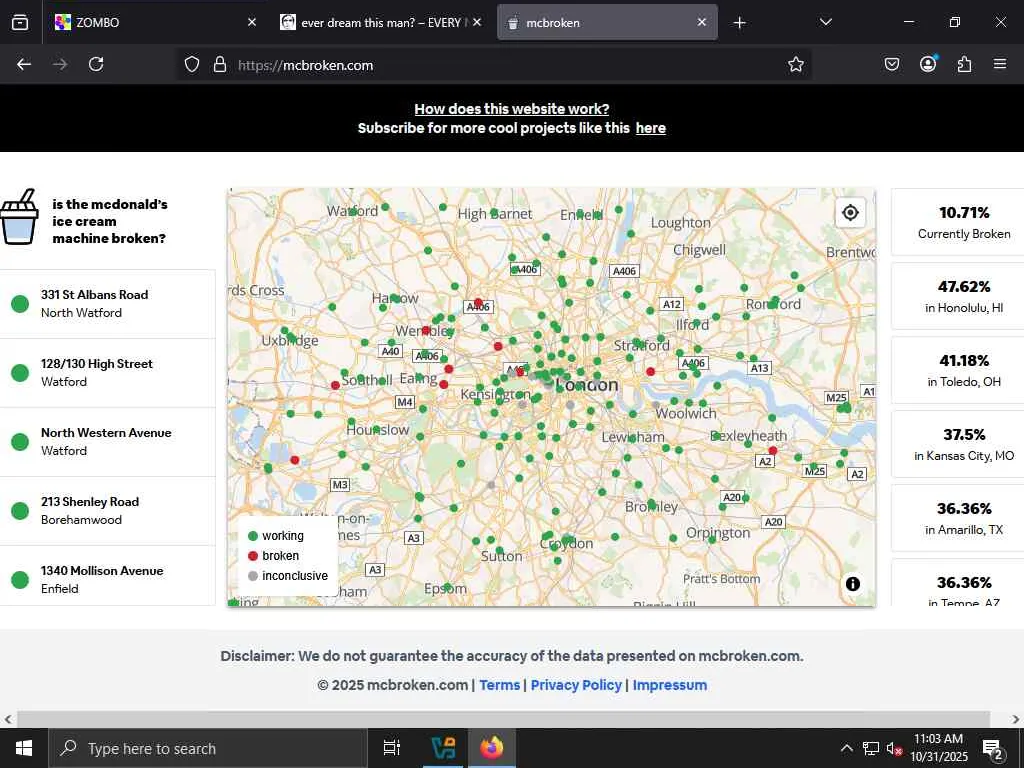Open Task View on the Windows taskbar

pyautogui.click(x=392, y=748)
